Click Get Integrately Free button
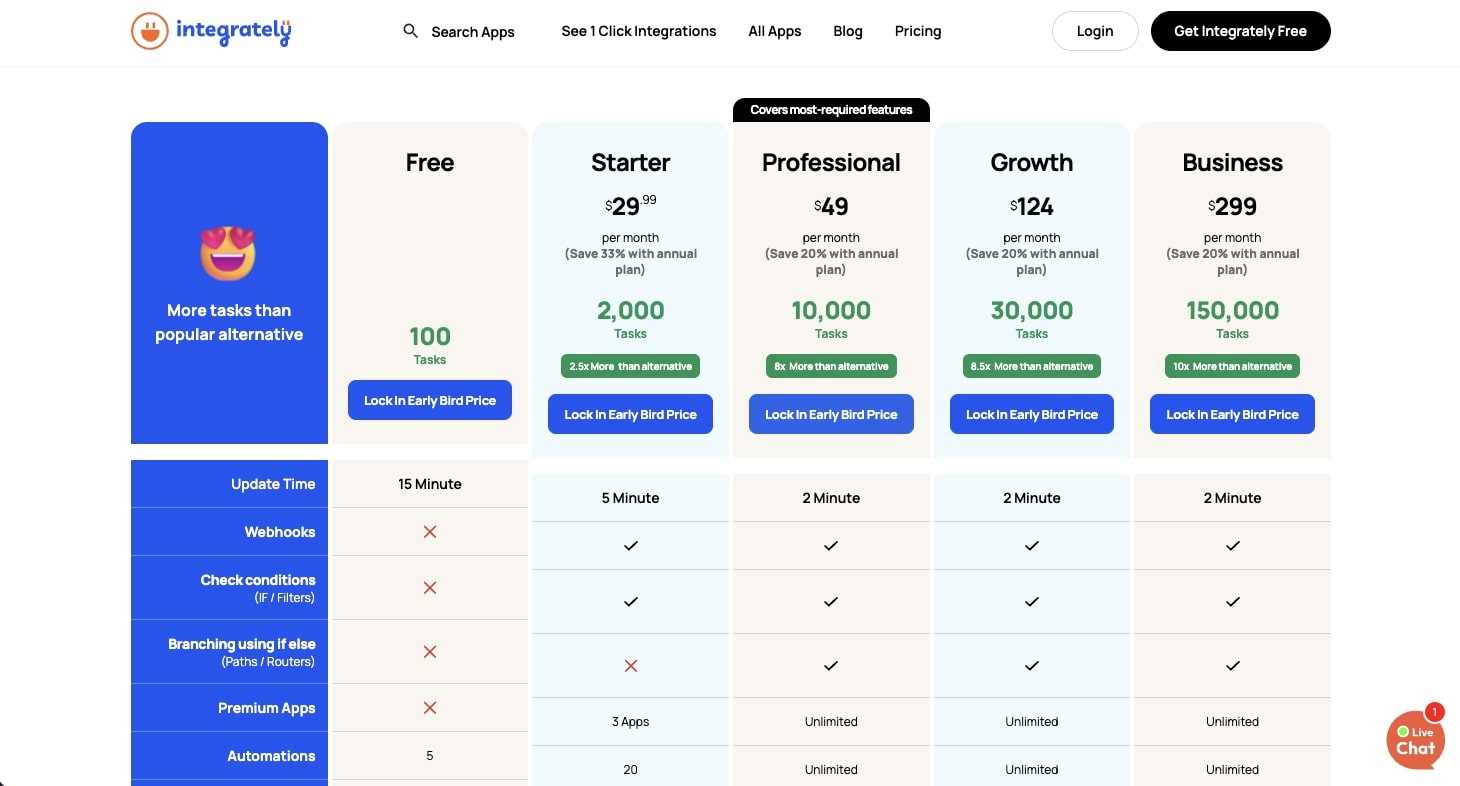Viewport: 1460px width, 786px height. tap(1241, 31)
